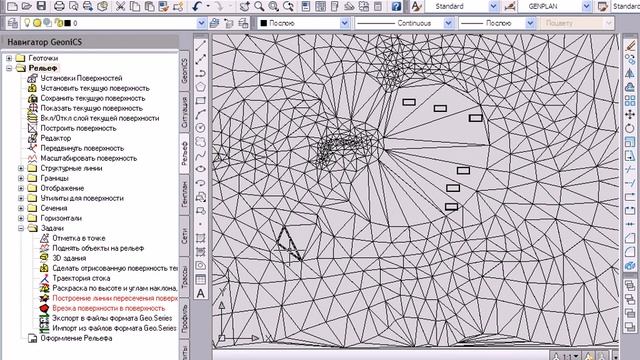The height and width of the screenshot is (360, 640).
Task: Expand the Отображение folder
Action: tap(21, 188)
